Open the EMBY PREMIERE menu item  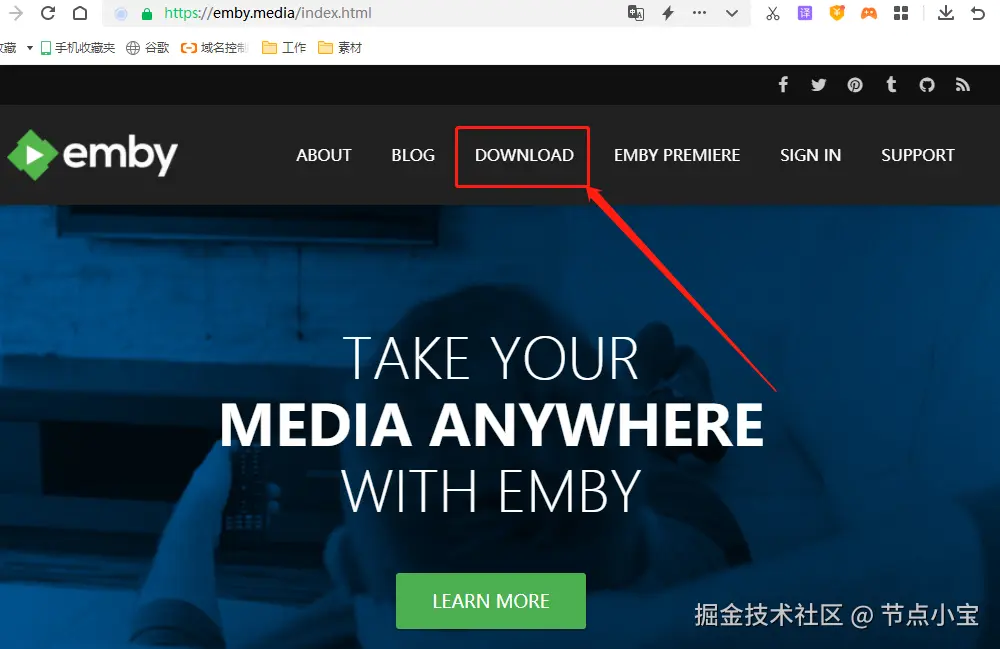pyautogui.click(x=677, y=155)
